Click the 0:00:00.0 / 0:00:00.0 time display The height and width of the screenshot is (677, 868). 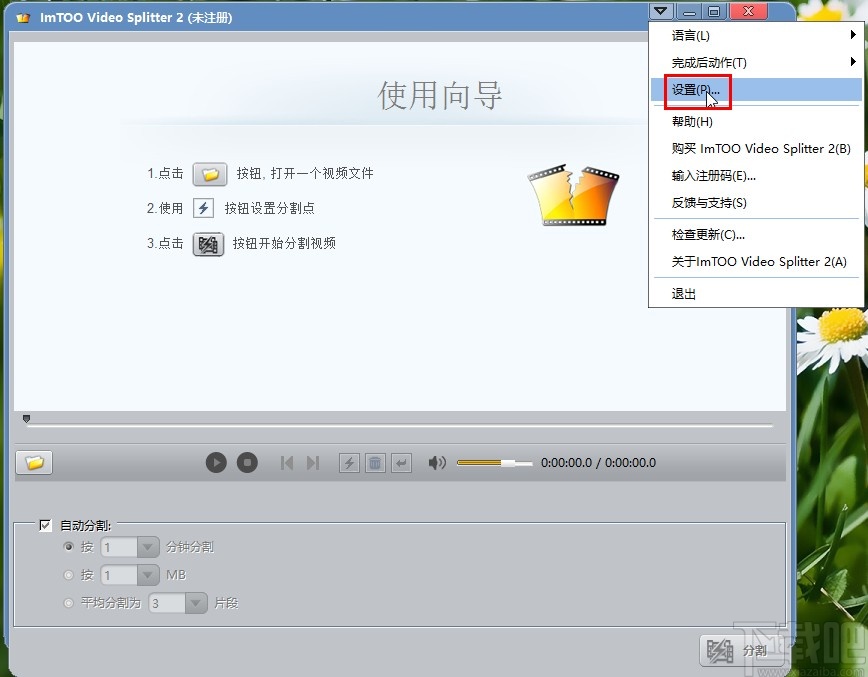598,463
